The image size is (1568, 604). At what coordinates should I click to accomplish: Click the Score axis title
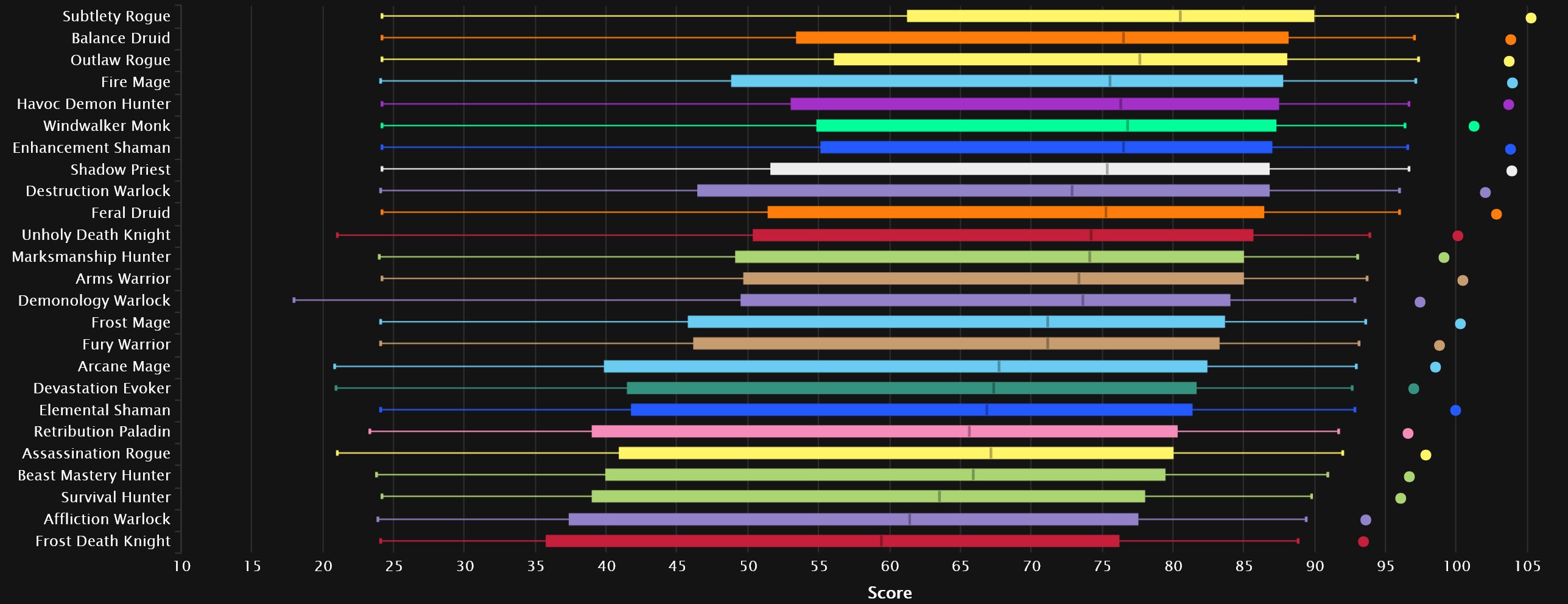point(889,592)
